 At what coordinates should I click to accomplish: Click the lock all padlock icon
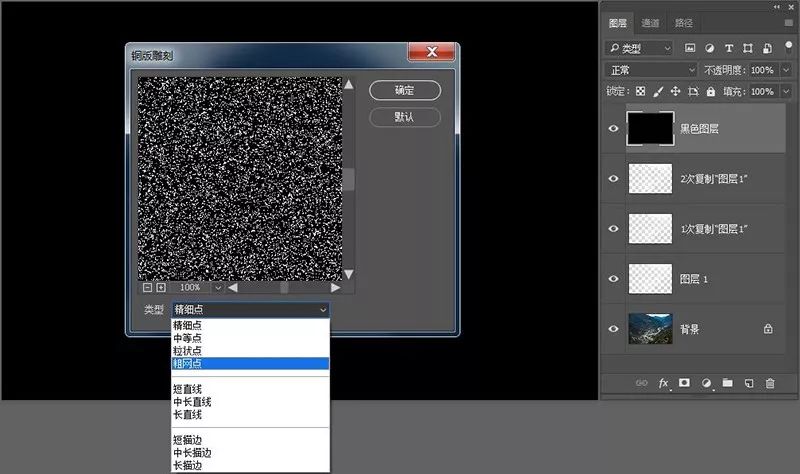pyautogui.click(x=711, y=91)
